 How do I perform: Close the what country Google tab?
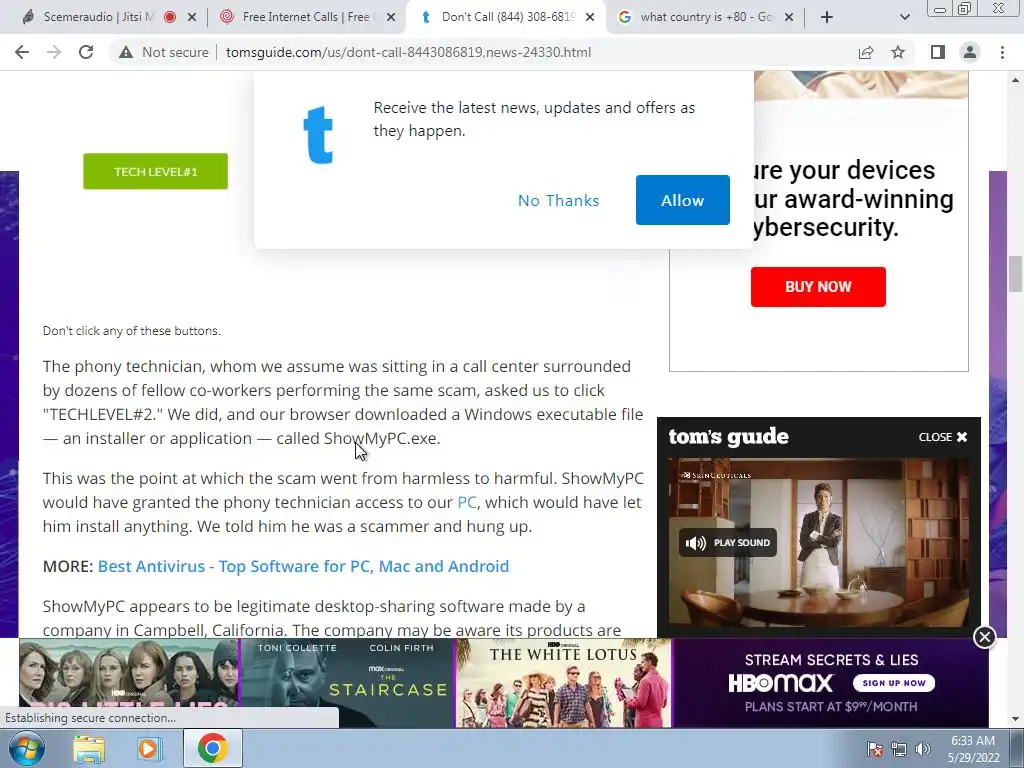(789, 17)
